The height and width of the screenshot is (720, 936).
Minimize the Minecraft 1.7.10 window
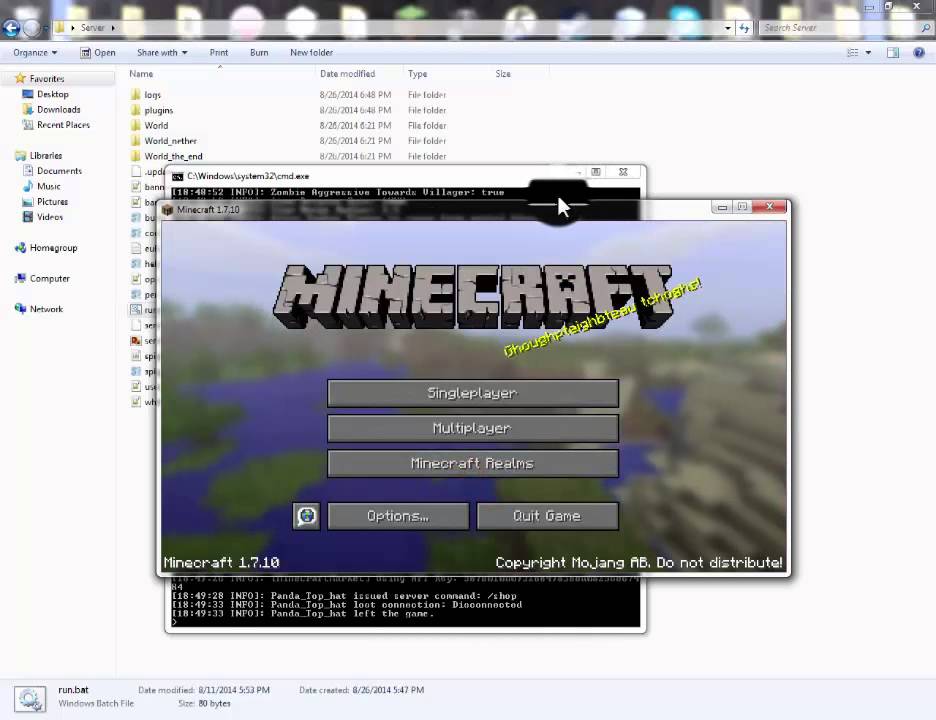[x=722, y=207]
